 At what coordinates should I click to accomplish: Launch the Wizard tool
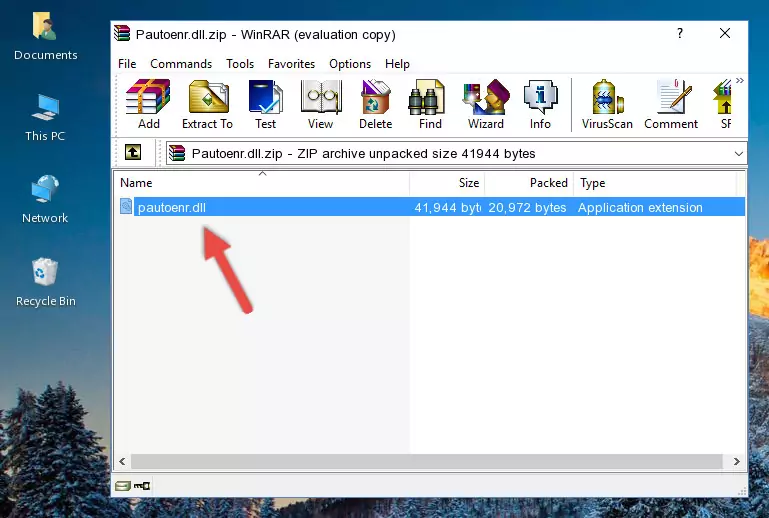[x=486, y=104]
